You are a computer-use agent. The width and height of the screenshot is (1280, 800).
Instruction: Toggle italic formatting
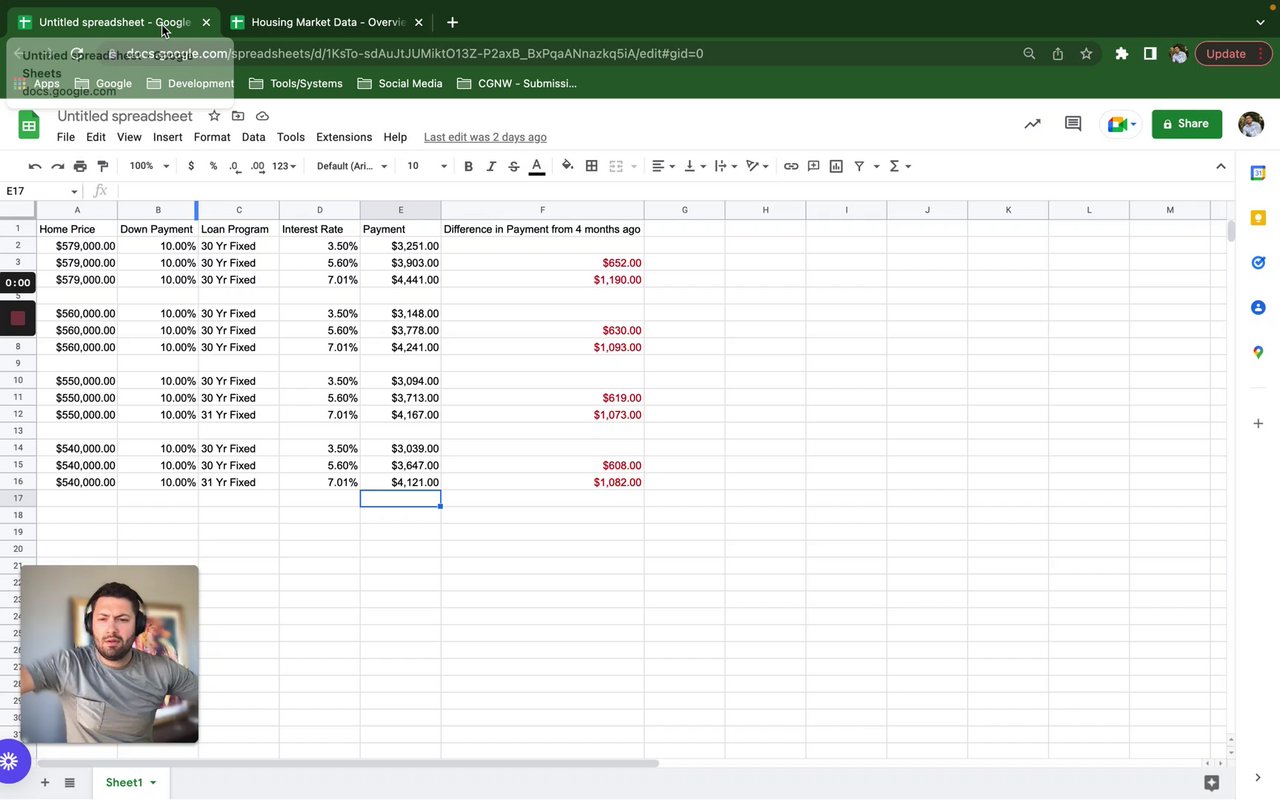(491, 166)
